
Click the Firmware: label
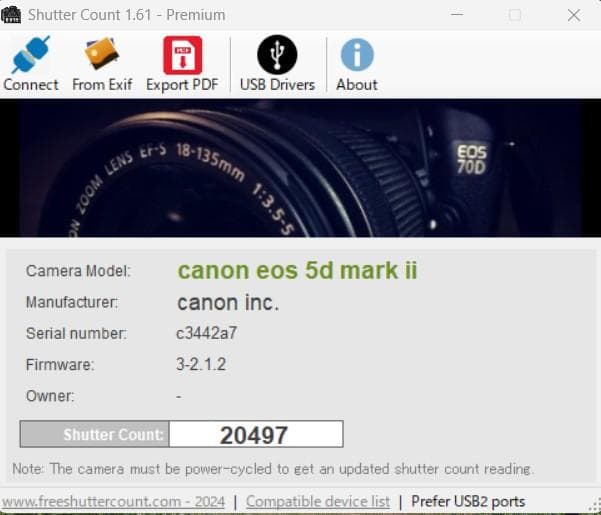pyautogui.click(x=60, y=364)
